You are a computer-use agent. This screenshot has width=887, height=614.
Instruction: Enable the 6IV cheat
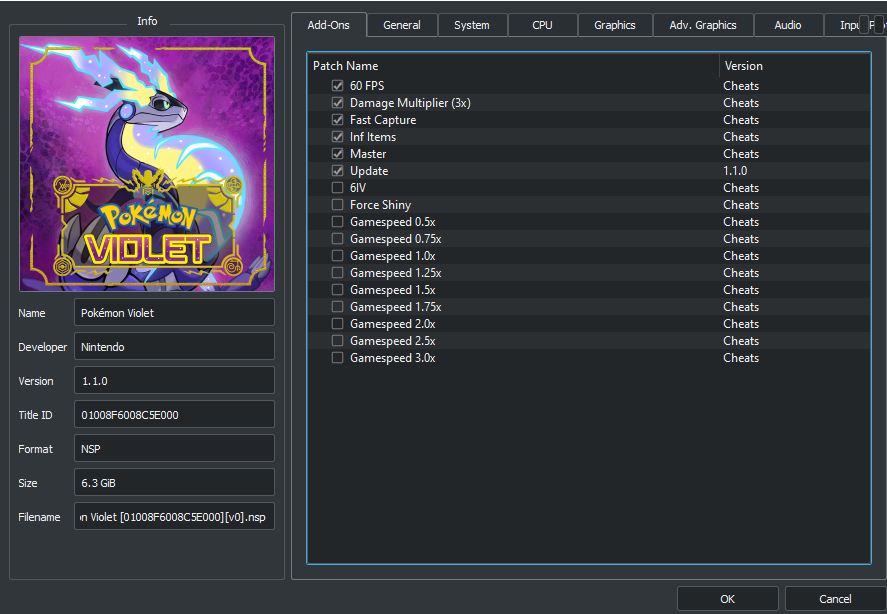pyautogui.click(x=337, y=187)
